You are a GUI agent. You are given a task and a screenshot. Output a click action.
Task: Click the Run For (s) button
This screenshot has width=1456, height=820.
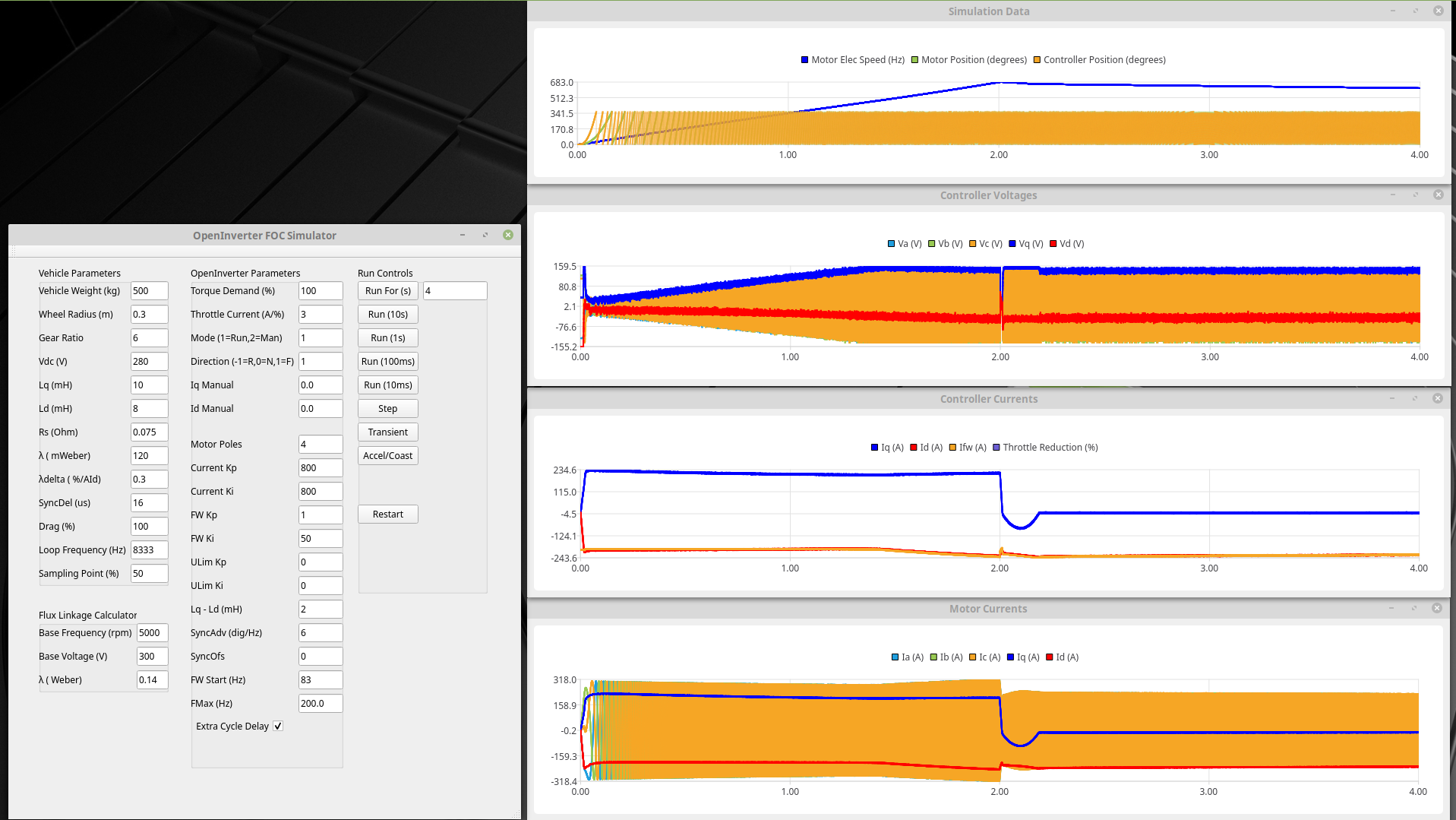coord(387,291)
